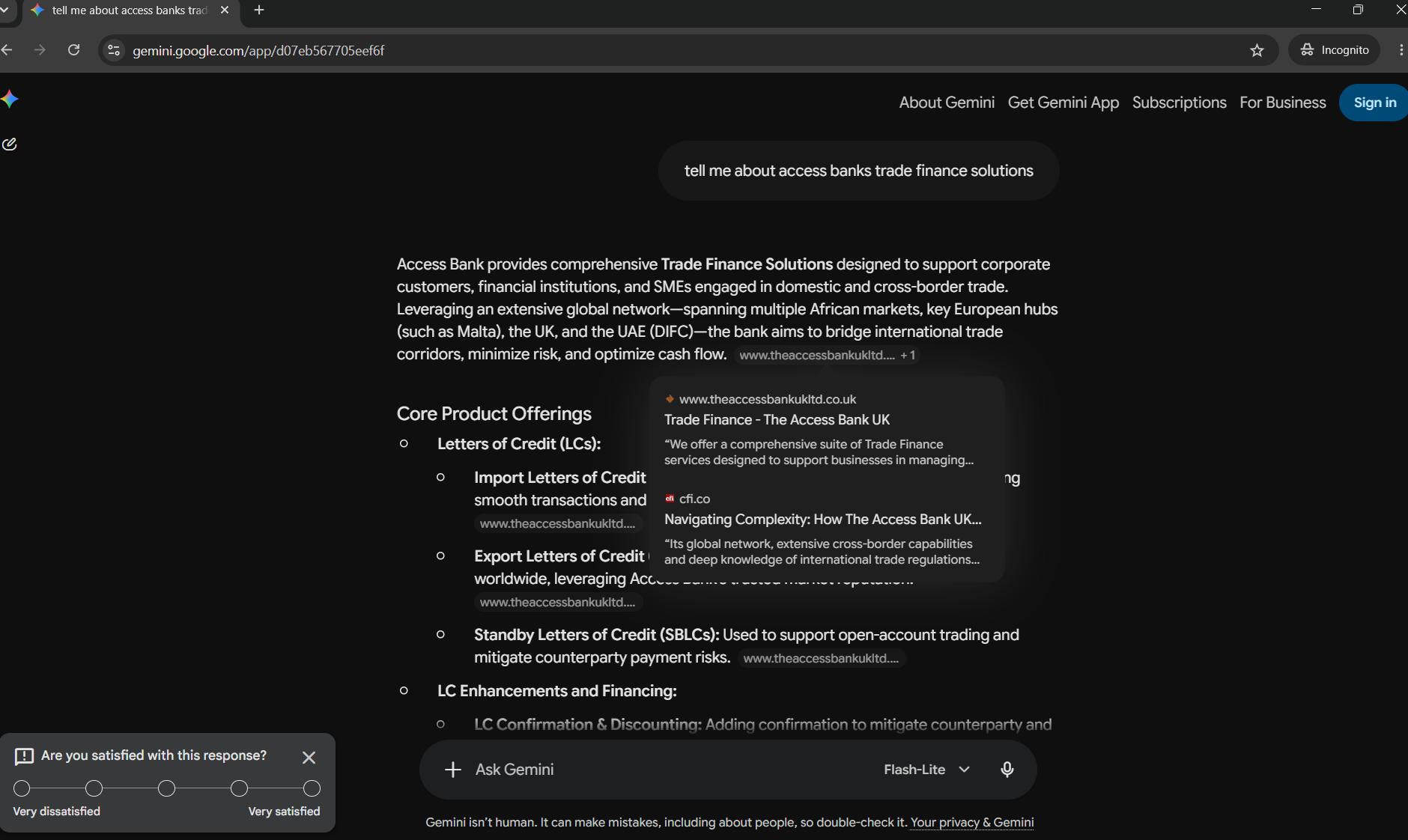Open source chip under Import Letters of Credit

click(558, 523)
